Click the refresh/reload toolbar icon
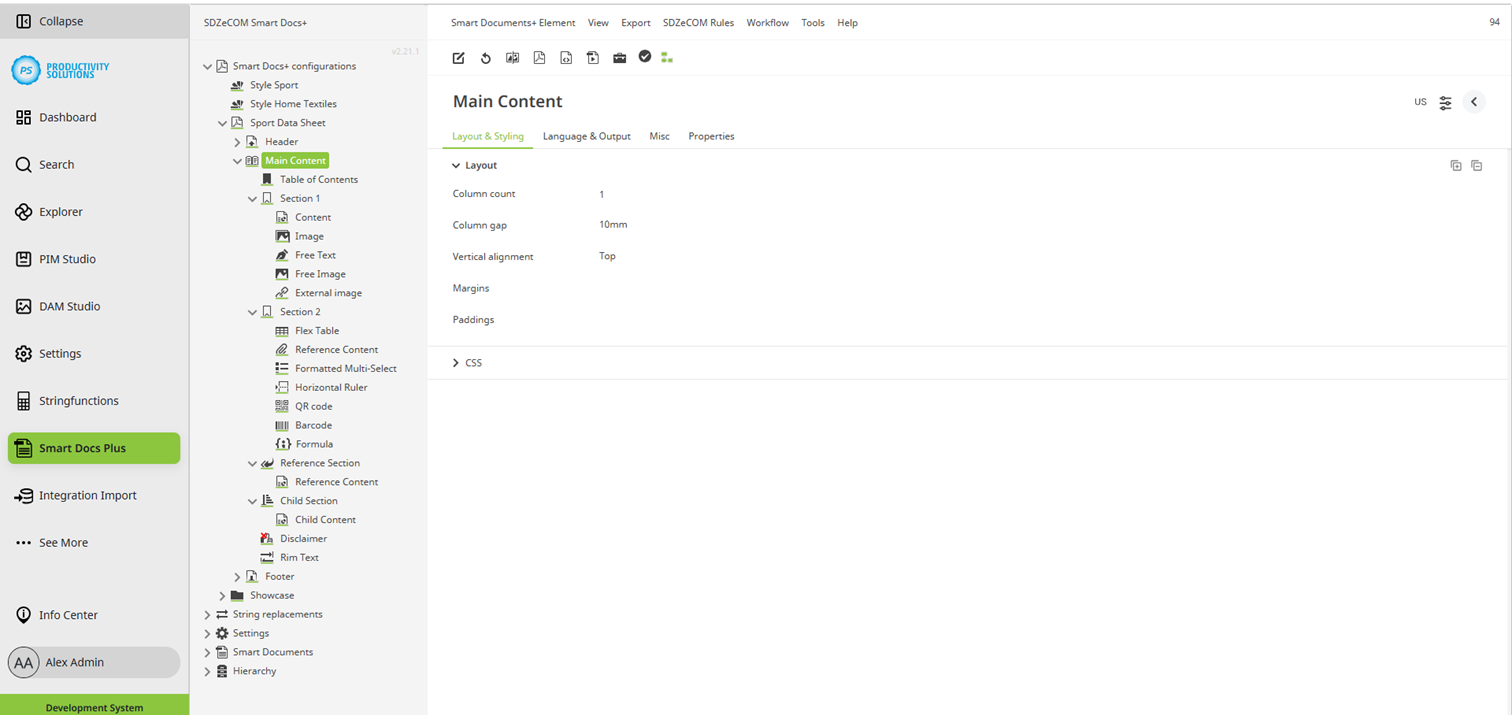The image size is (1512, 715). click(486, 57)
